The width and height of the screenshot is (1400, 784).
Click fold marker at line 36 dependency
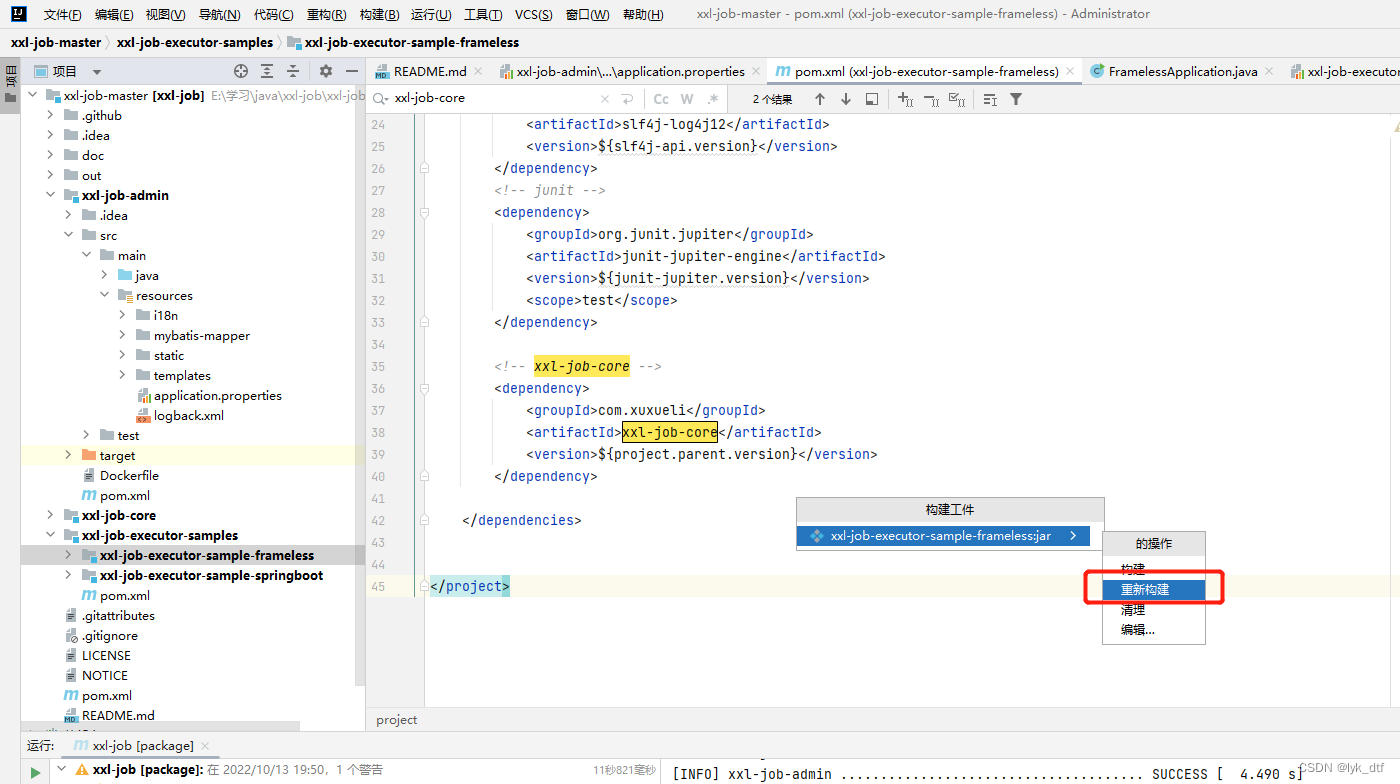click(x=425, y=388)
